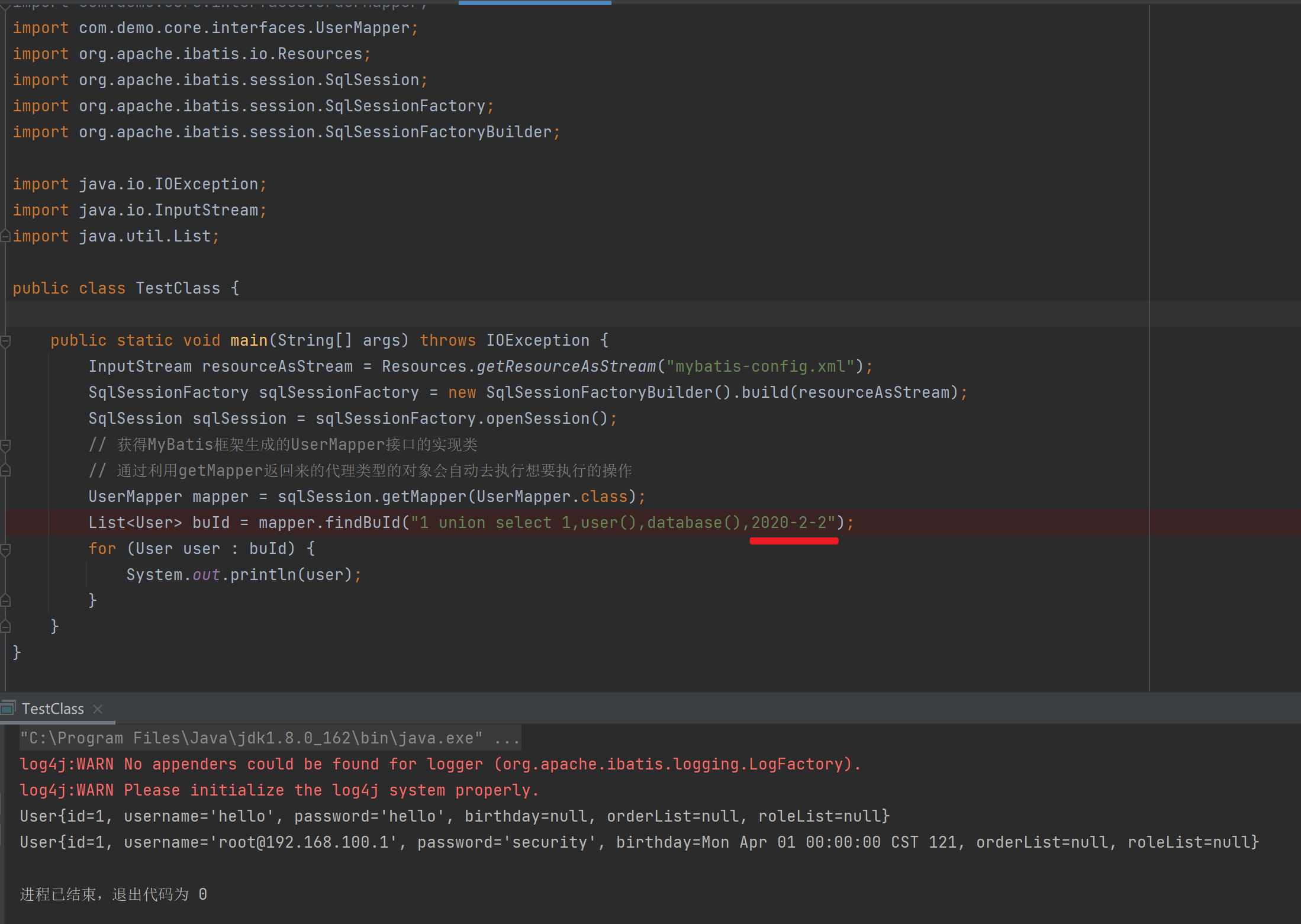Click for loop closing brace fold marker
The width and height of the screenshot is (1301, 924).
(5, 600)
